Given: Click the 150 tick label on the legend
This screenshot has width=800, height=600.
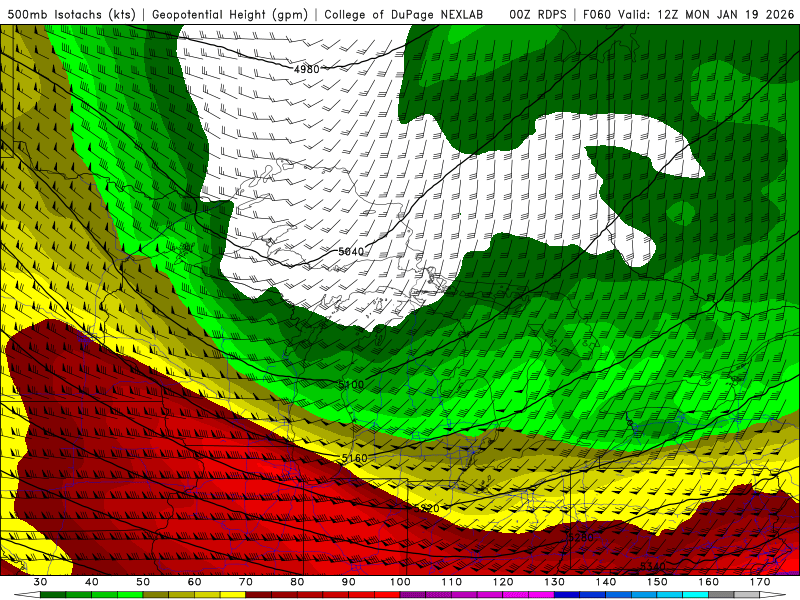Looking at the screenshot, I should click(x=657, y=582).
